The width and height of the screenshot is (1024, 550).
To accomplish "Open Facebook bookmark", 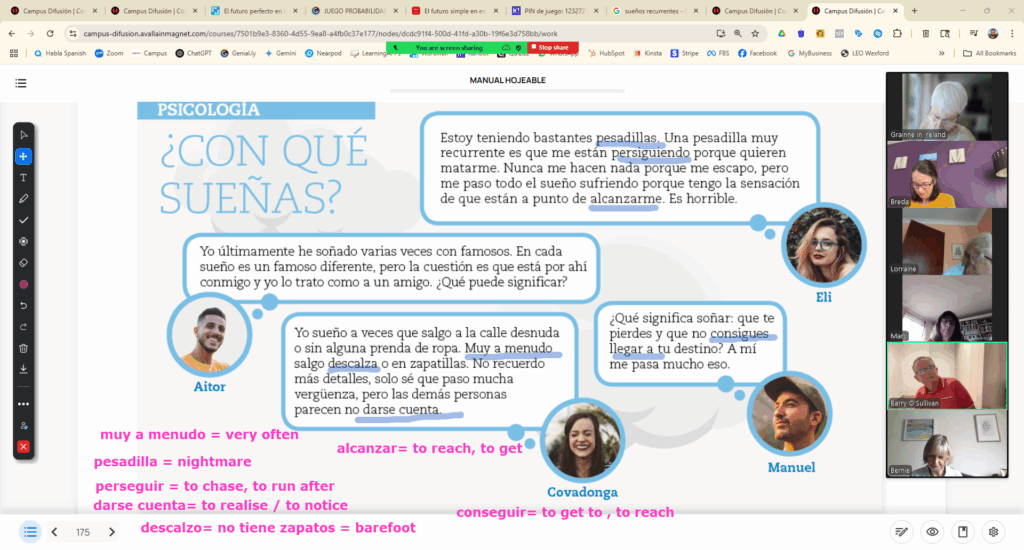I will click(x=758, y=54).
